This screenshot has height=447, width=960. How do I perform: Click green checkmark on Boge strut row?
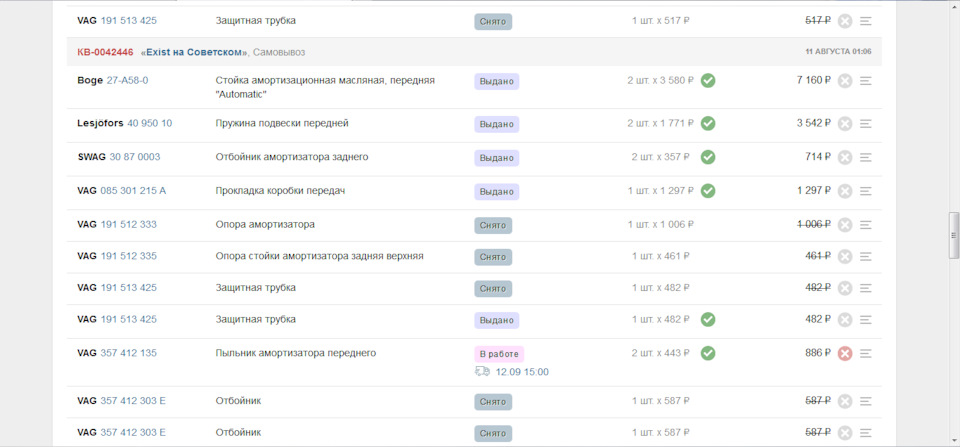tap(708, 81)
